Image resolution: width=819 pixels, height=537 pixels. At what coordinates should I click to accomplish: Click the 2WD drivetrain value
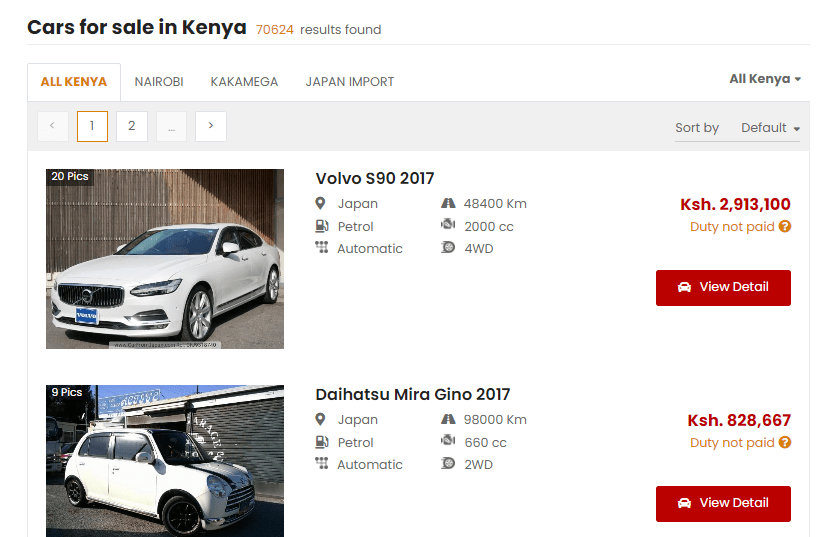[478, 464]
